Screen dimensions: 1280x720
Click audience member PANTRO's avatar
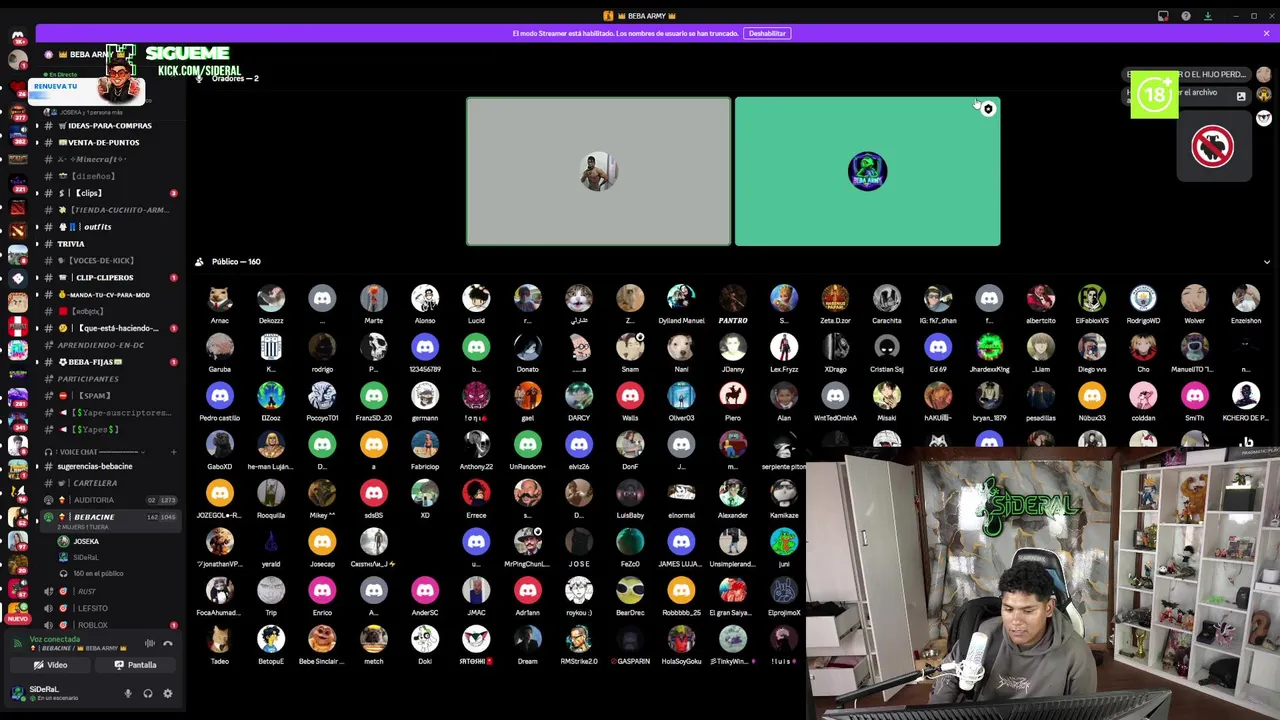[733, 298]
